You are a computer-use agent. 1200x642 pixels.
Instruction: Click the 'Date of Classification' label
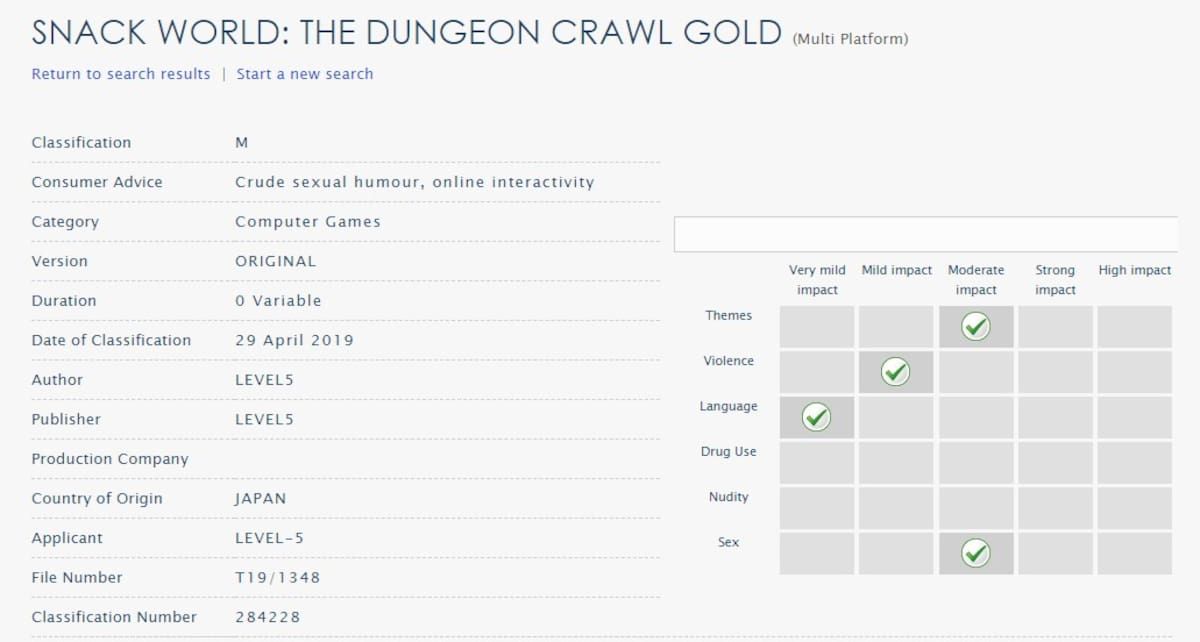pyautogui.click(x=111, y=340)
